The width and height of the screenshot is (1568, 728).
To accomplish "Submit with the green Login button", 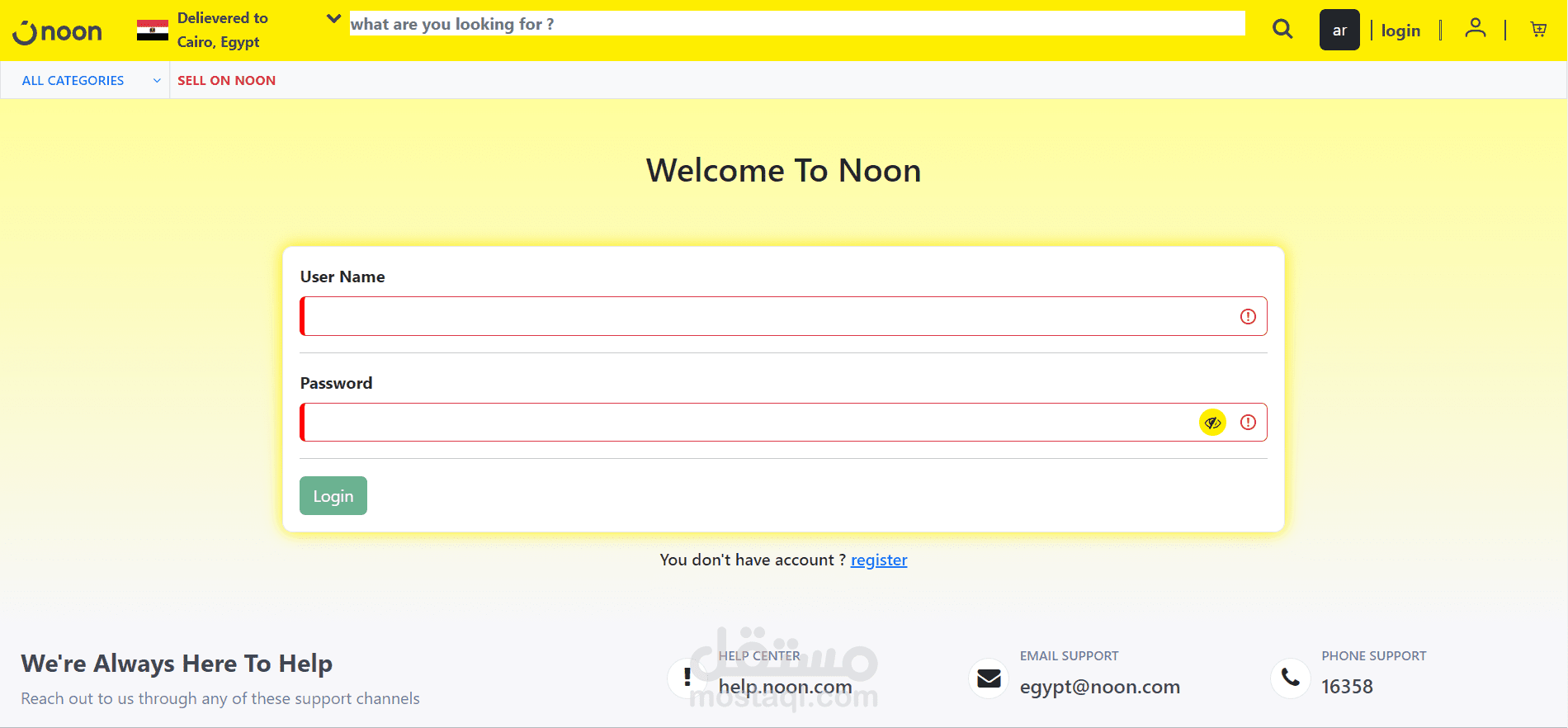I will (333, 496).
